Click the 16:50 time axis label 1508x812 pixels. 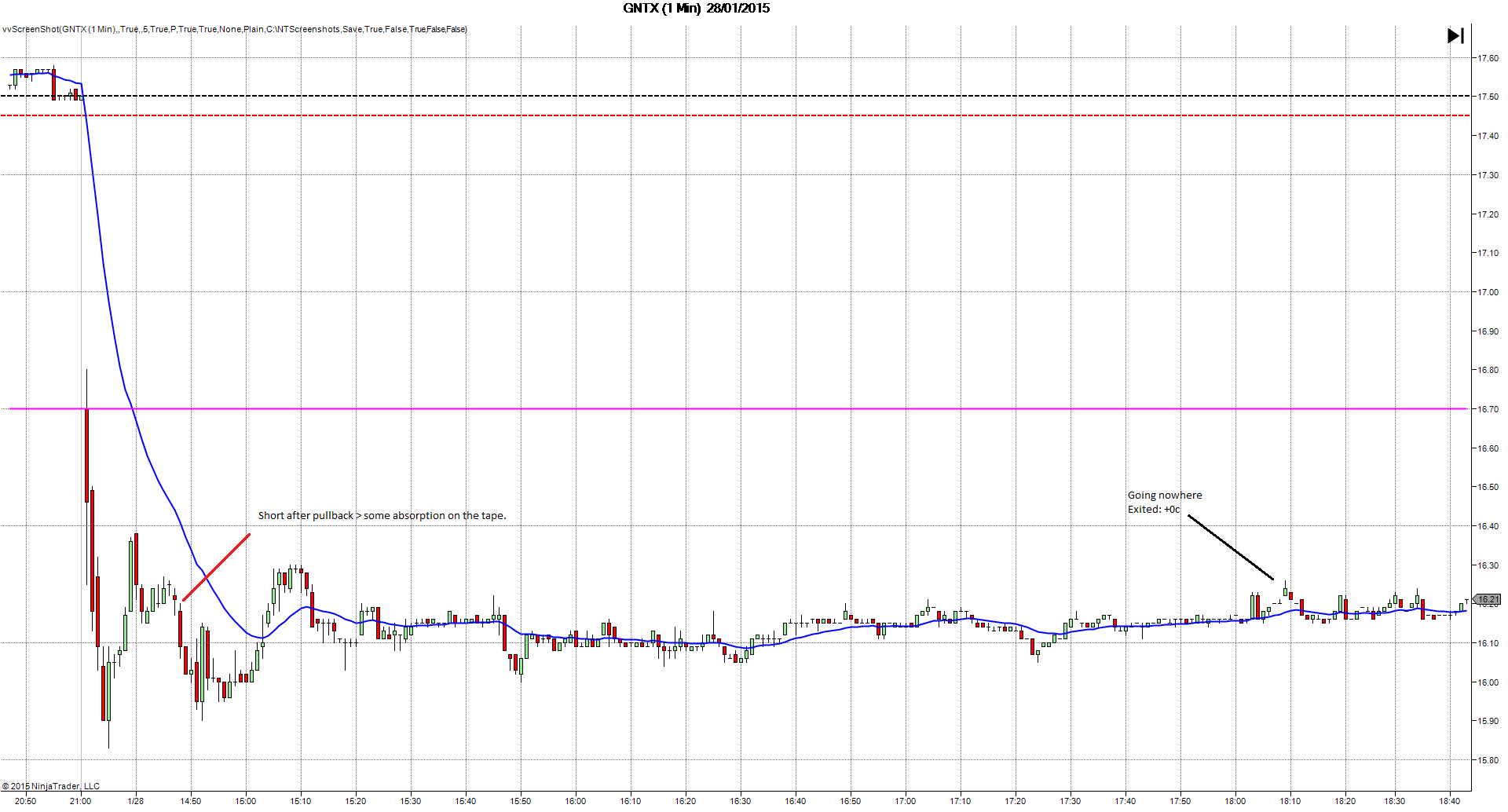[x=851, y=801]
